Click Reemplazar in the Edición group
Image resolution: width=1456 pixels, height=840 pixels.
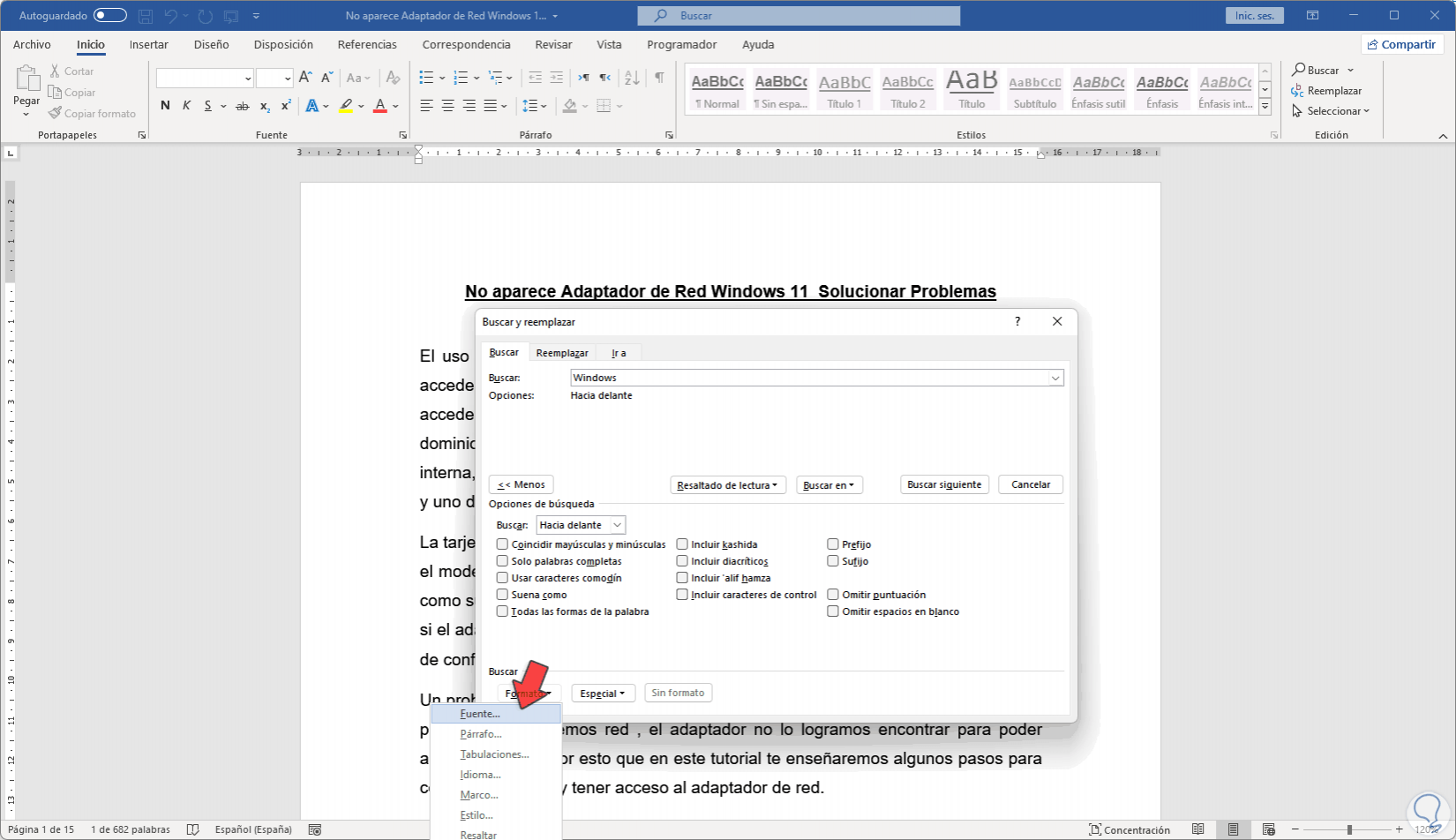[x=1326, y=91]
